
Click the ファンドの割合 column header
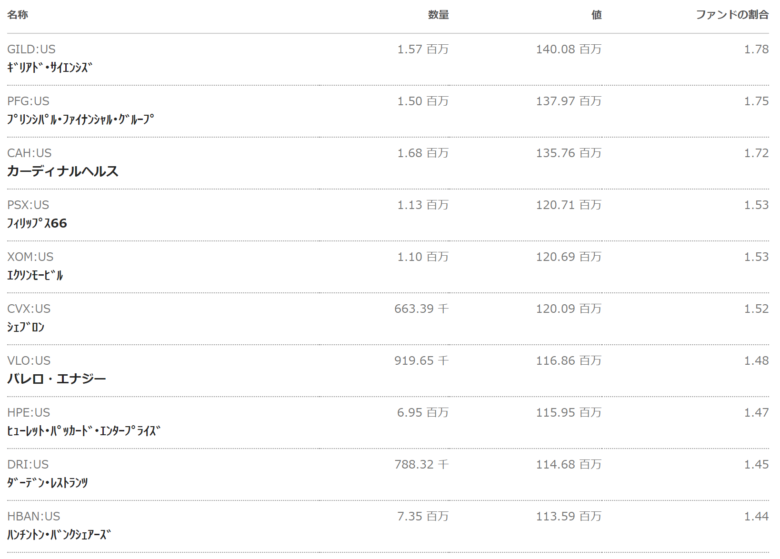pyautogui.click(x=732, y=15)
